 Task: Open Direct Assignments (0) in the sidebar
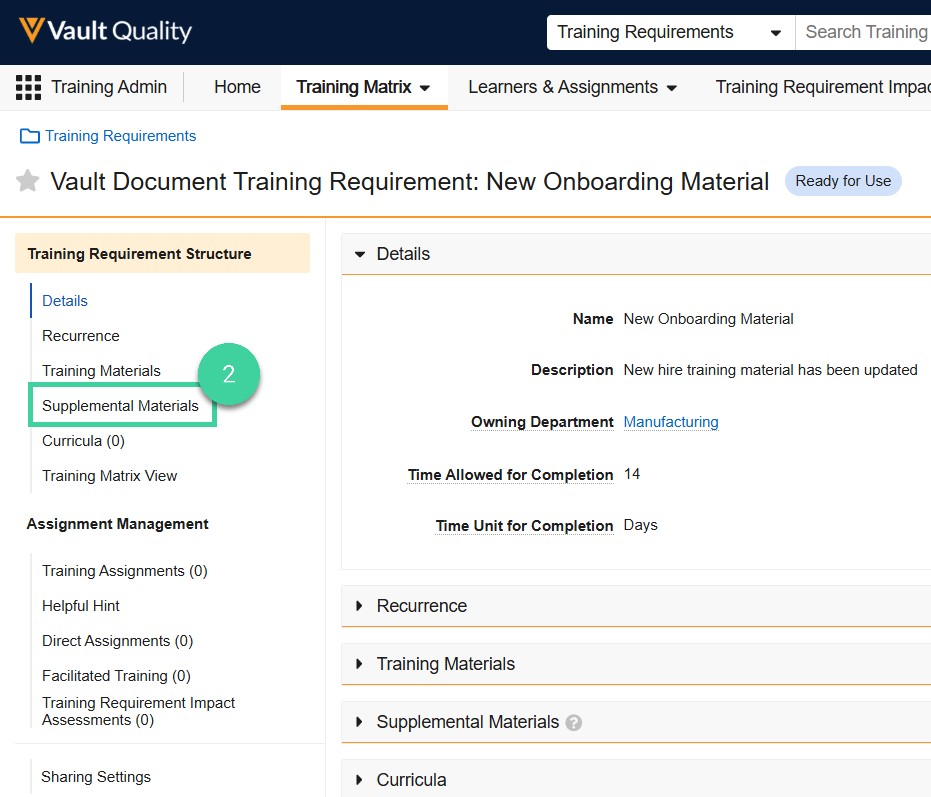118,641
